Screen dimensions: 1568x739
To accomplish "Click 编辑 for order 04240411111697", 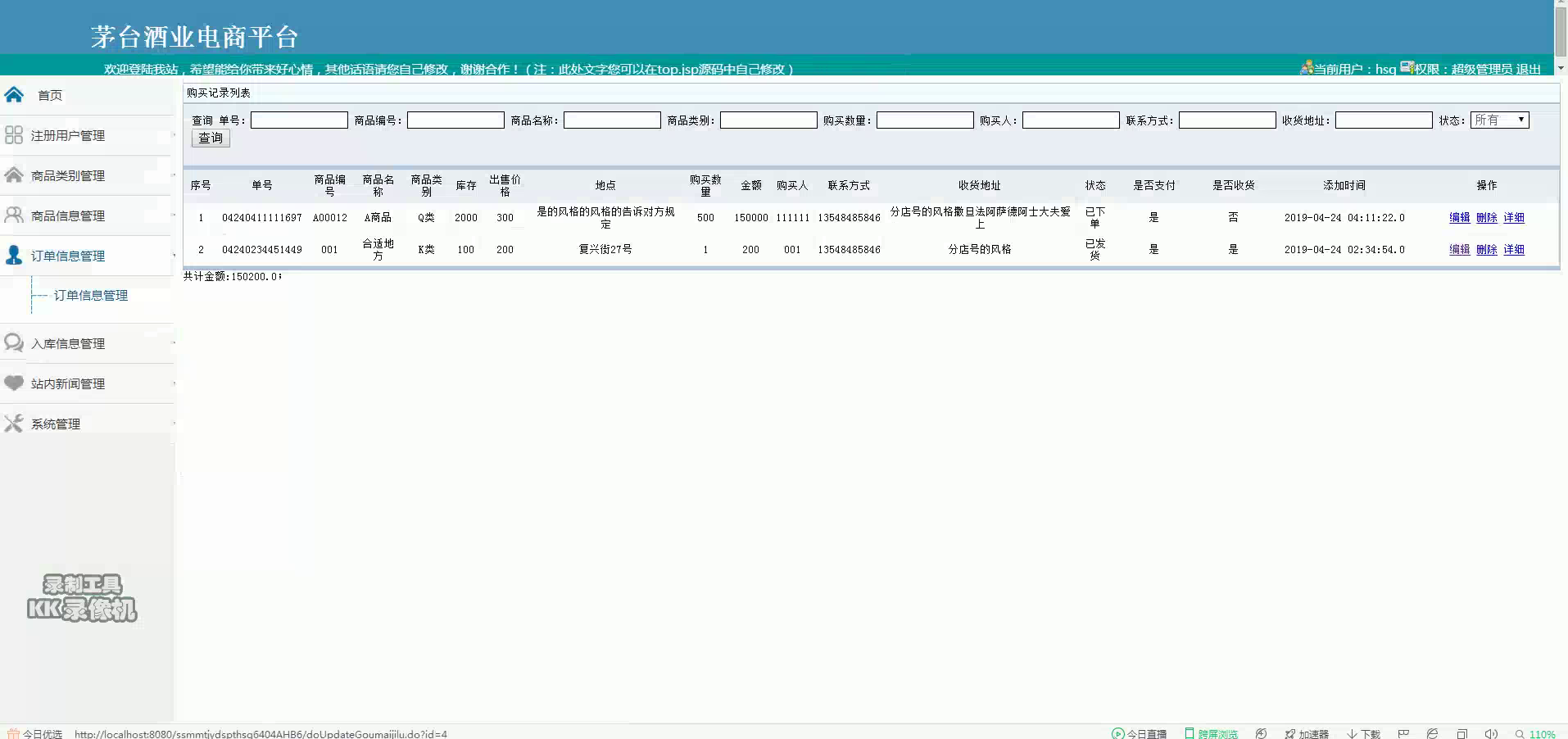I will coord(1459,217).
